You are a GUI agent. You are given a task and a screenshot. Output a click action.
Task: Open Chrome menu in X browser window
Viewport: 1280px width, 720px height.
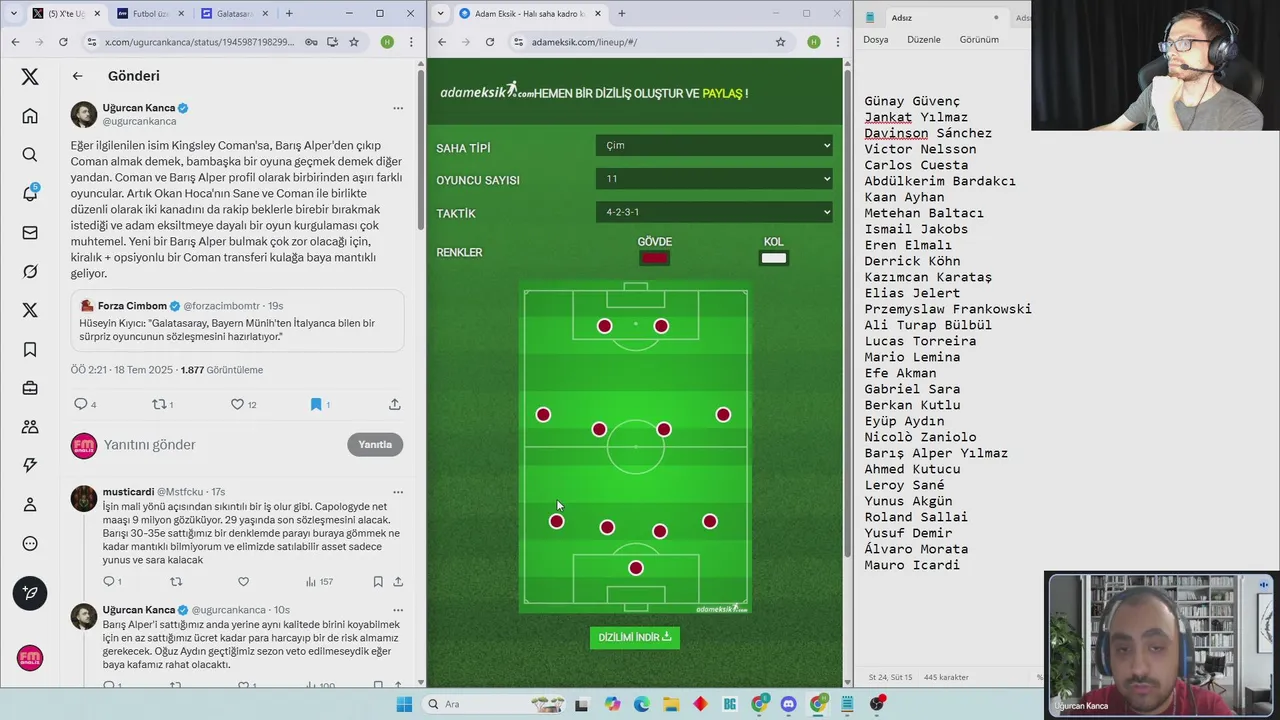tap(411, 42)
